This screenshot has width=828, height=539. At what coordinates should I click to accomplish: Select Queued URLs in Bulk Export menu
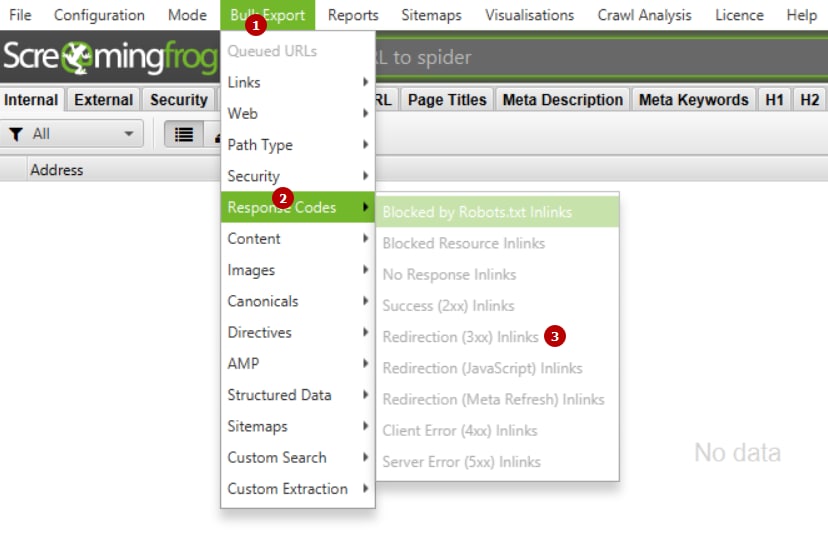click(298, 51)
